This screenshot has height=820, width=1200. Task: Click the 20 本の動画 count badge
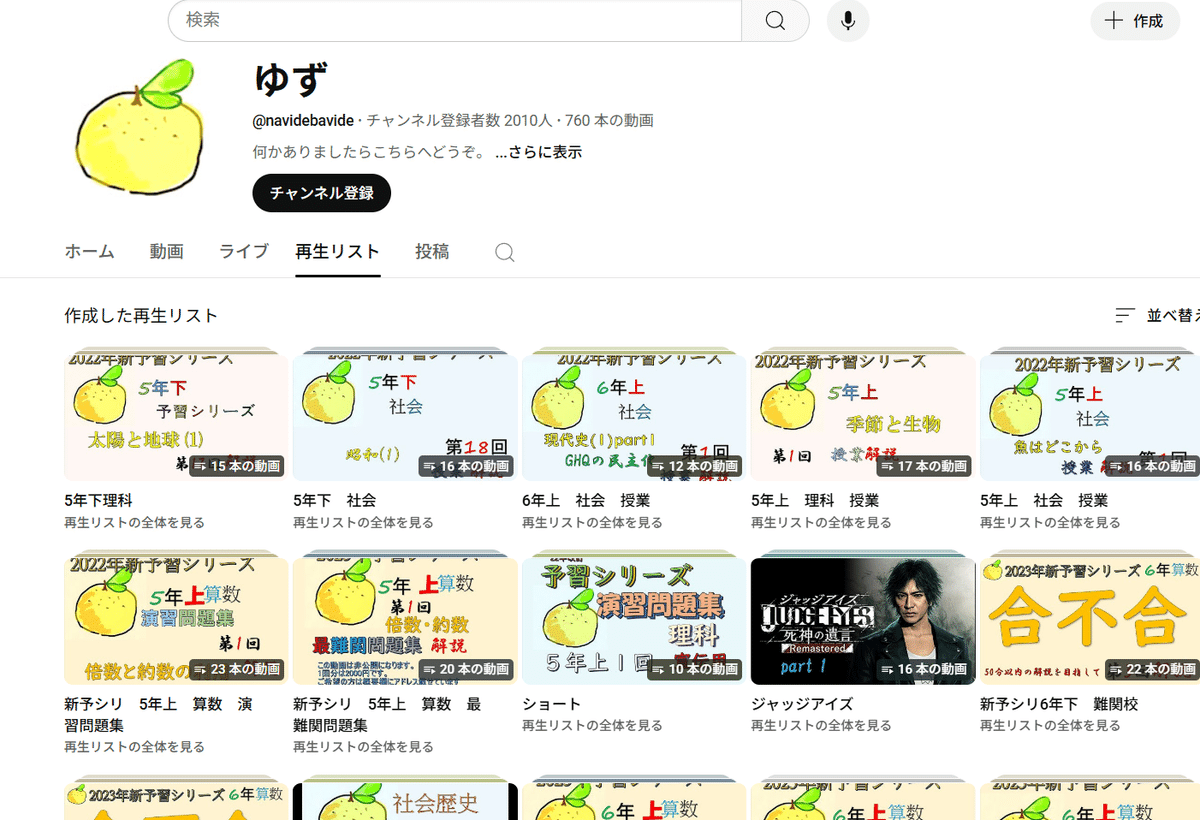[466, 669]
